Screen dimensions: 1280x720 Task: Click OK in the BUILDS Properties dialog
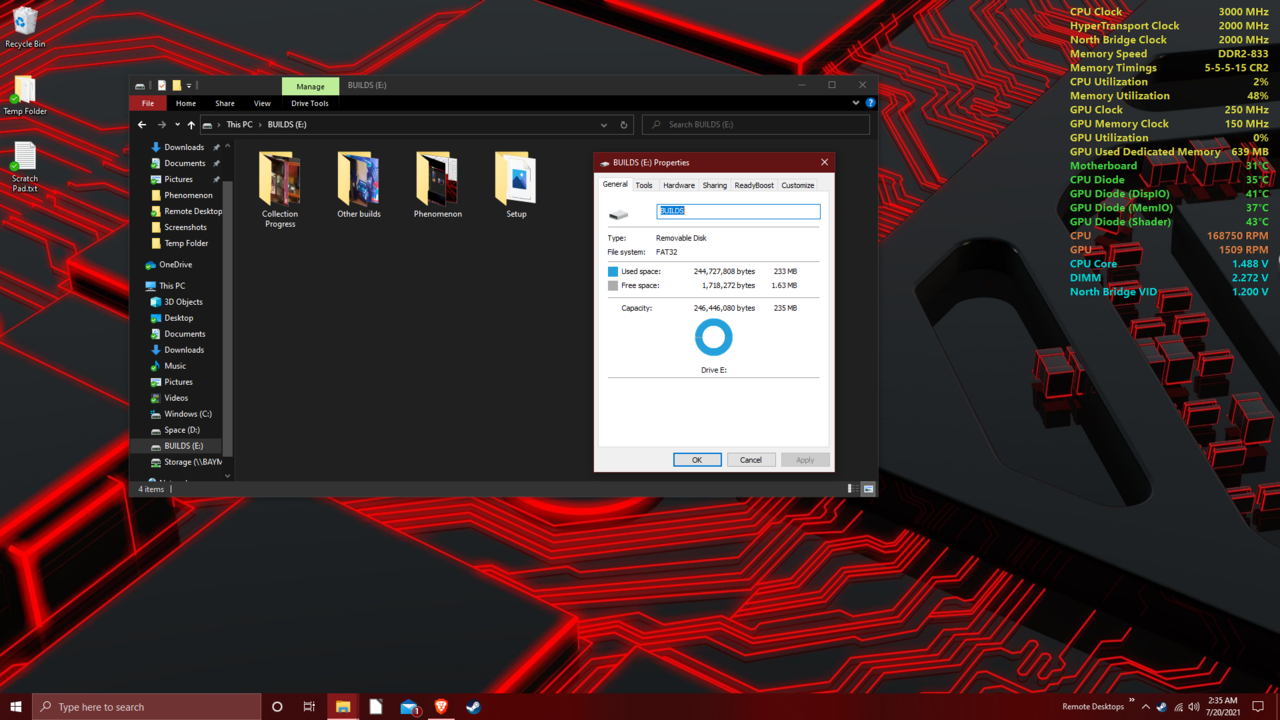(x=697, y=460)
